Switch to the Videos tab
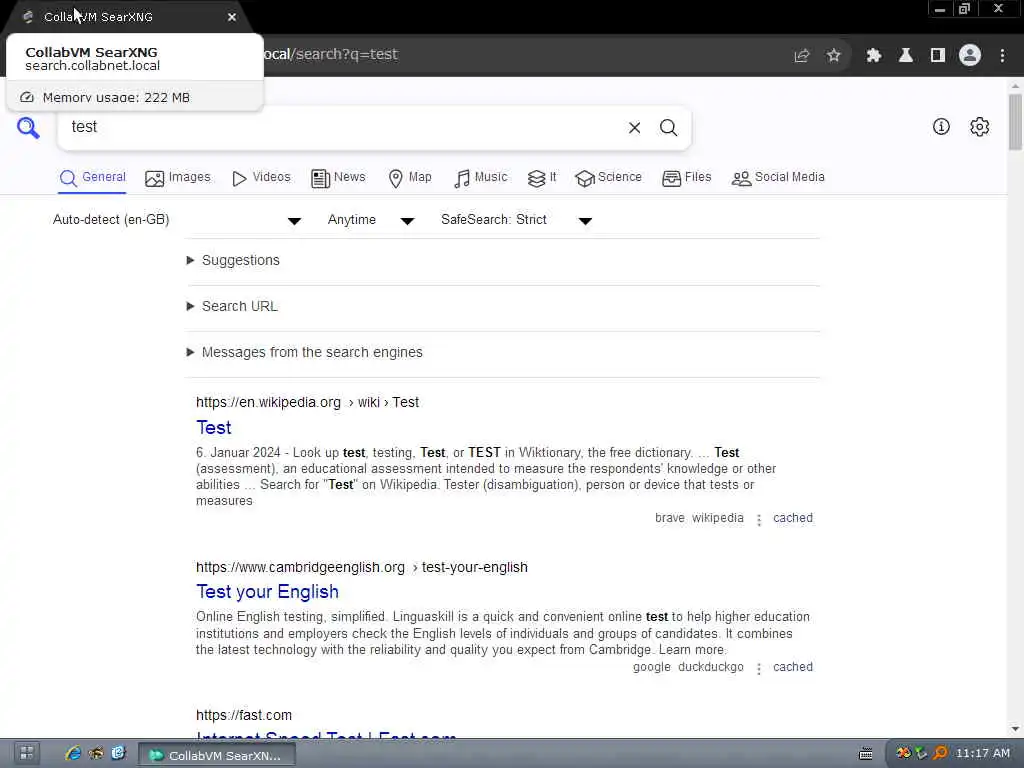 tap(261, 178)
